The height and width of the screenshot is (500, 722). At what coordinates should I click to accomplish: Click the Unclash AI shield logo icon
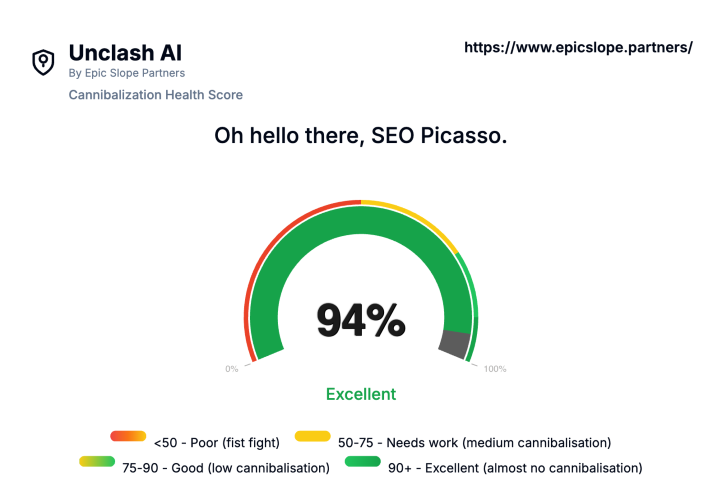click(x=43, y=62)
